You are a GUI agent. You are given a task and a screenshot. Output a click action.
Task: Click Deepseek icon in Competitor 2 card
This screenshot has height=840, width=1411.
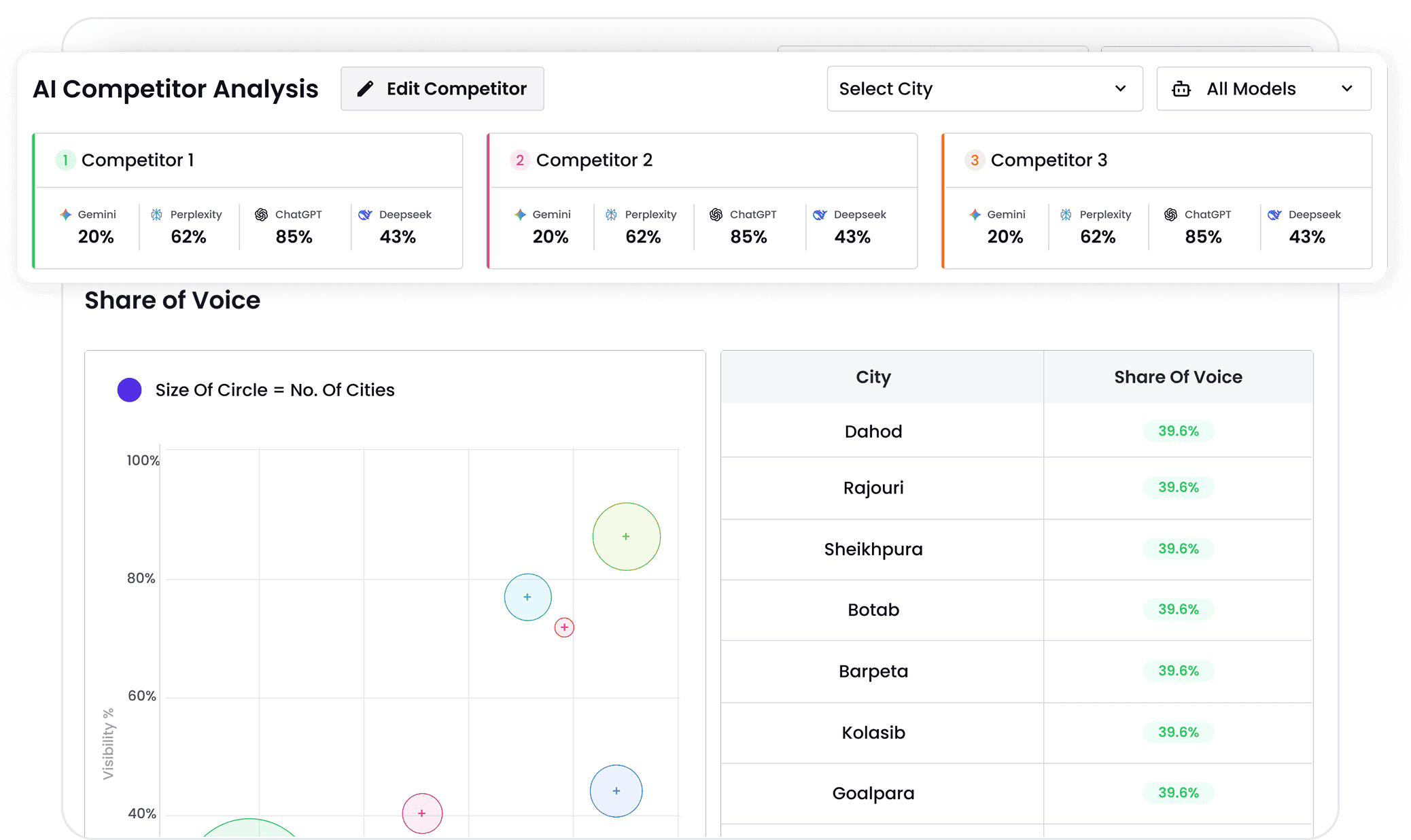pyautogui.click(x=820, y=215)
